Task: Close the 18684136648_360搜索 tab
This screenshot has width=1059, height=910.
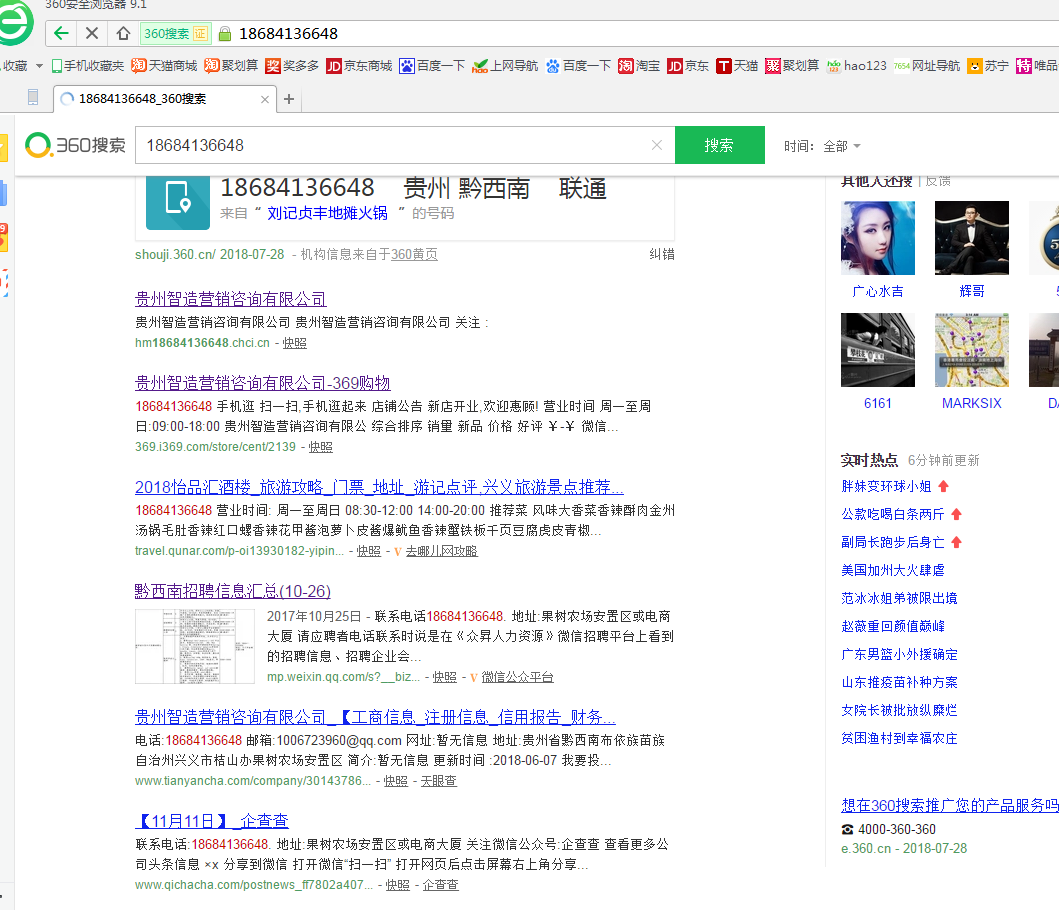Action: (x=265, y=99)
